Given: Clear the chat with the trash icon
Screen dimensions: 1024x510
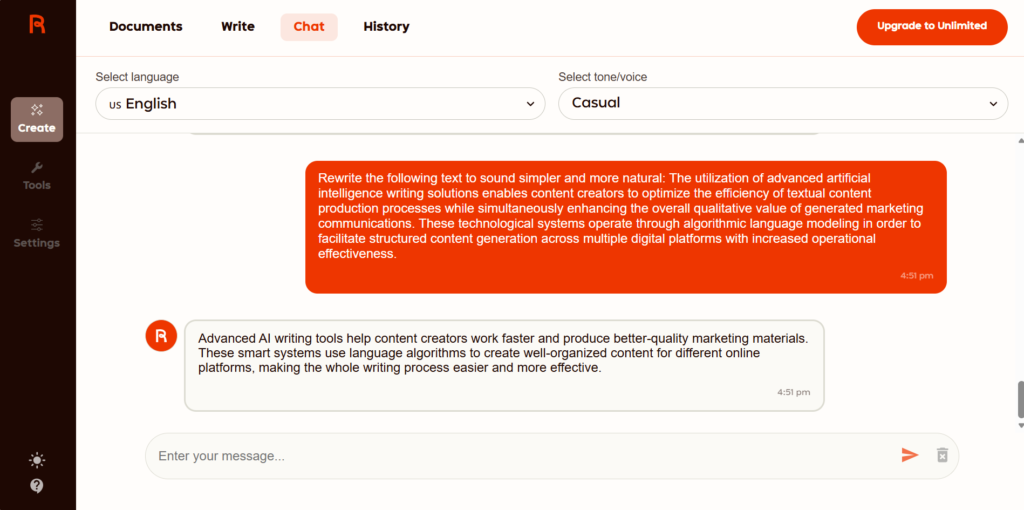Looking at the screenshot, I should pyautogui.click(x=942, y=455).
